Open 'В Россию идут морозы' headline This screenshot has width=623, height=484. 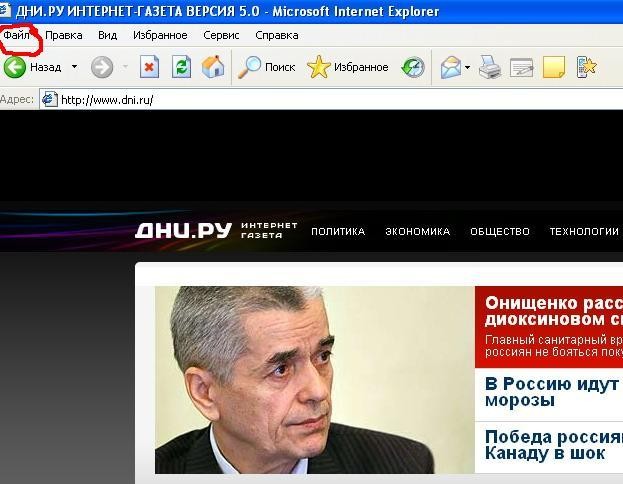(554, 392)
